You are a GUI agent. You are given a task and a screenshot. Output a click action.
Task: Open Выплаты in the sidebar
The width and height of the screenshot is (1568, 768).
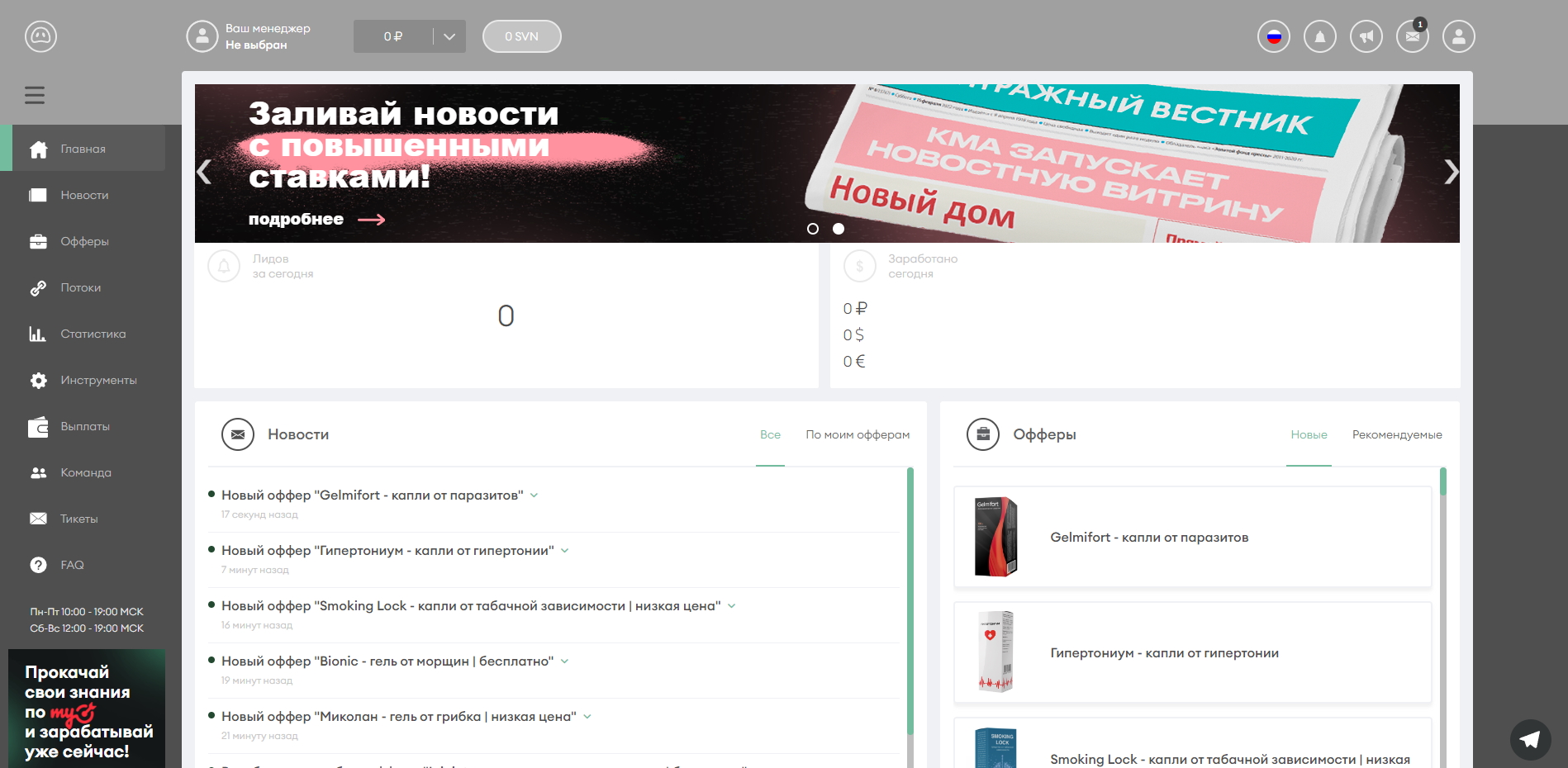[x=83, y=426]
